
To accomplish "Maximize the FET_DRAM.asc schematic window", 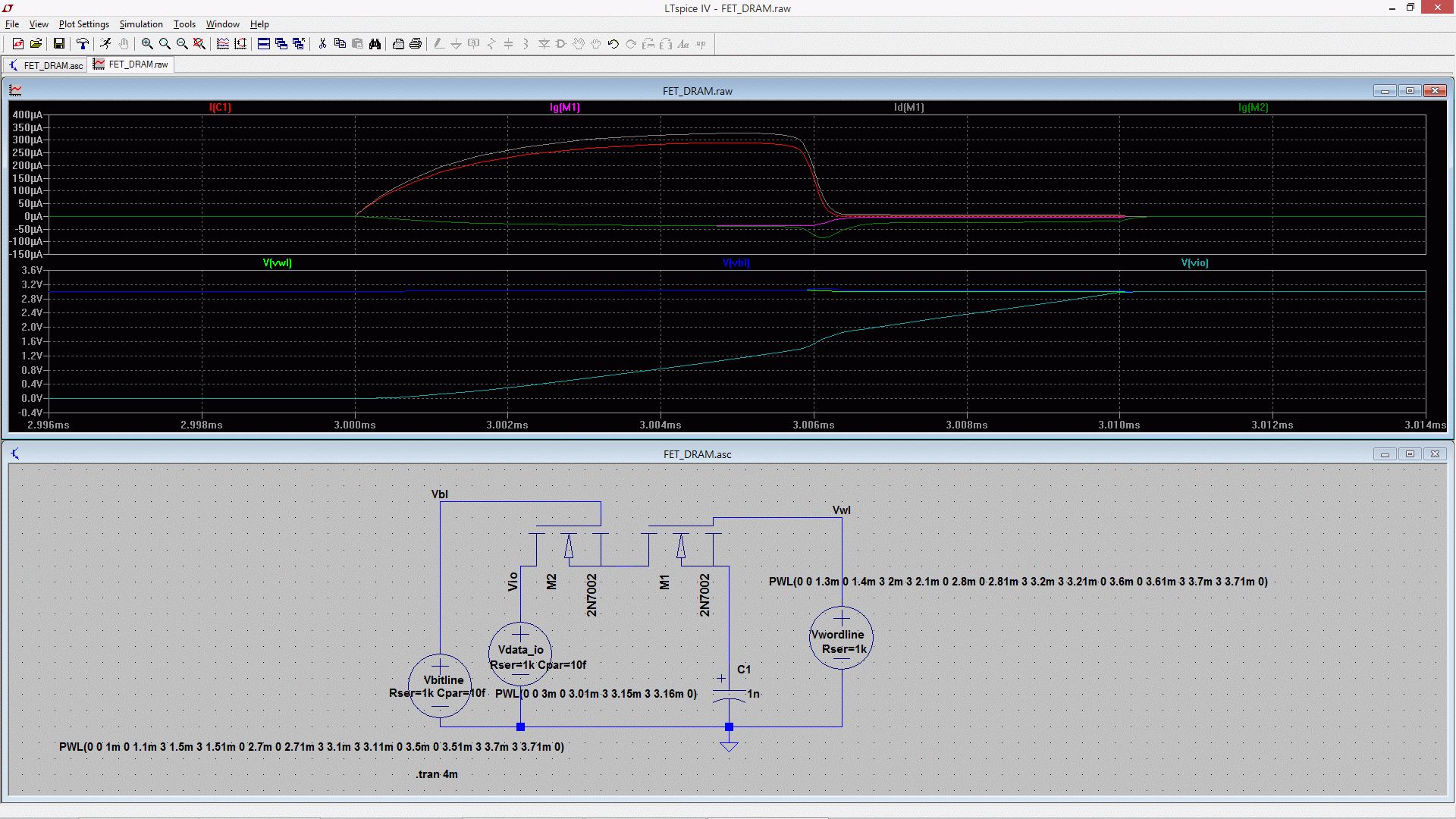I will tap(1410, 454).
